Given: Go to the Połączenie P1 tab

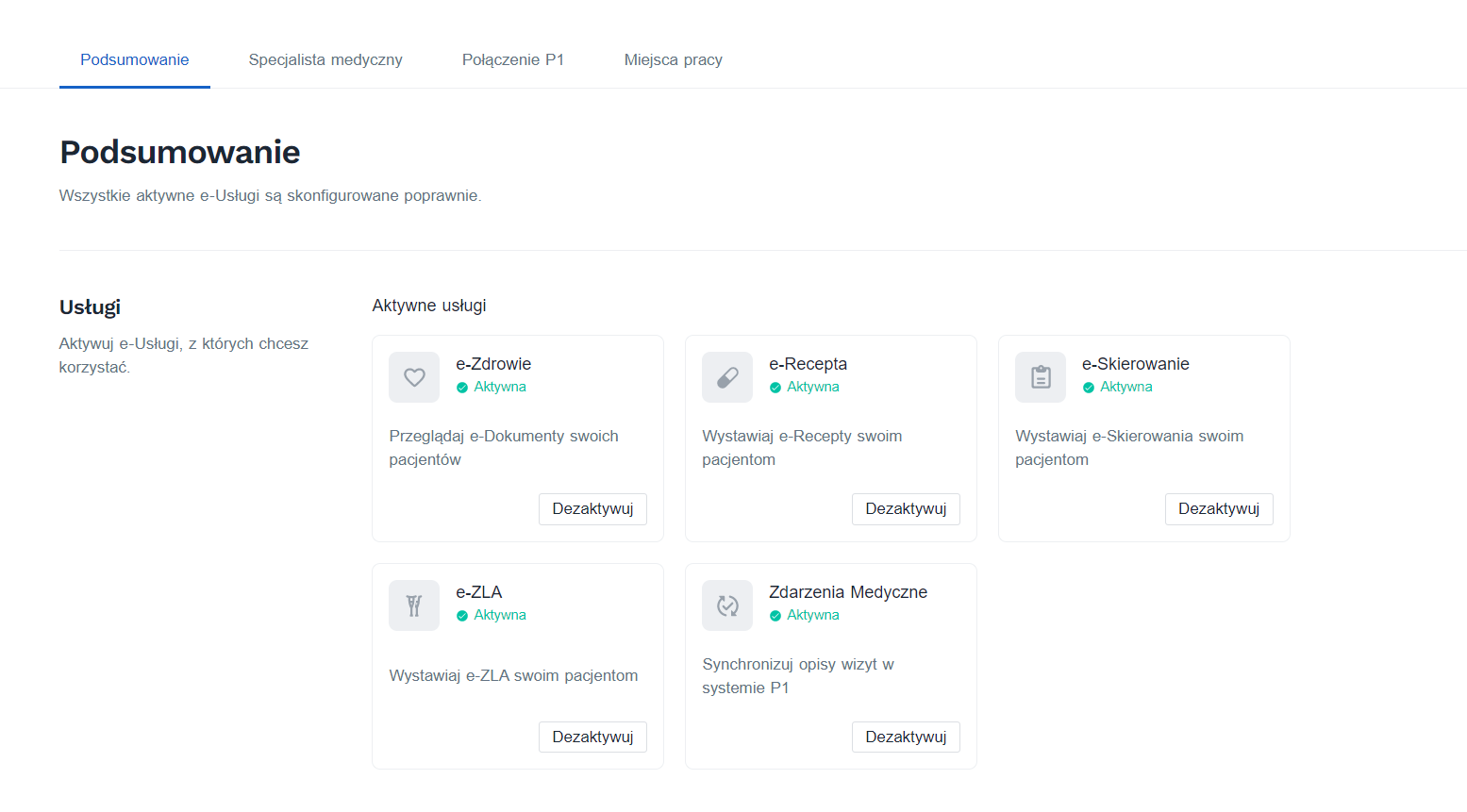Looking at the screenshot, I should pos(513,59).
